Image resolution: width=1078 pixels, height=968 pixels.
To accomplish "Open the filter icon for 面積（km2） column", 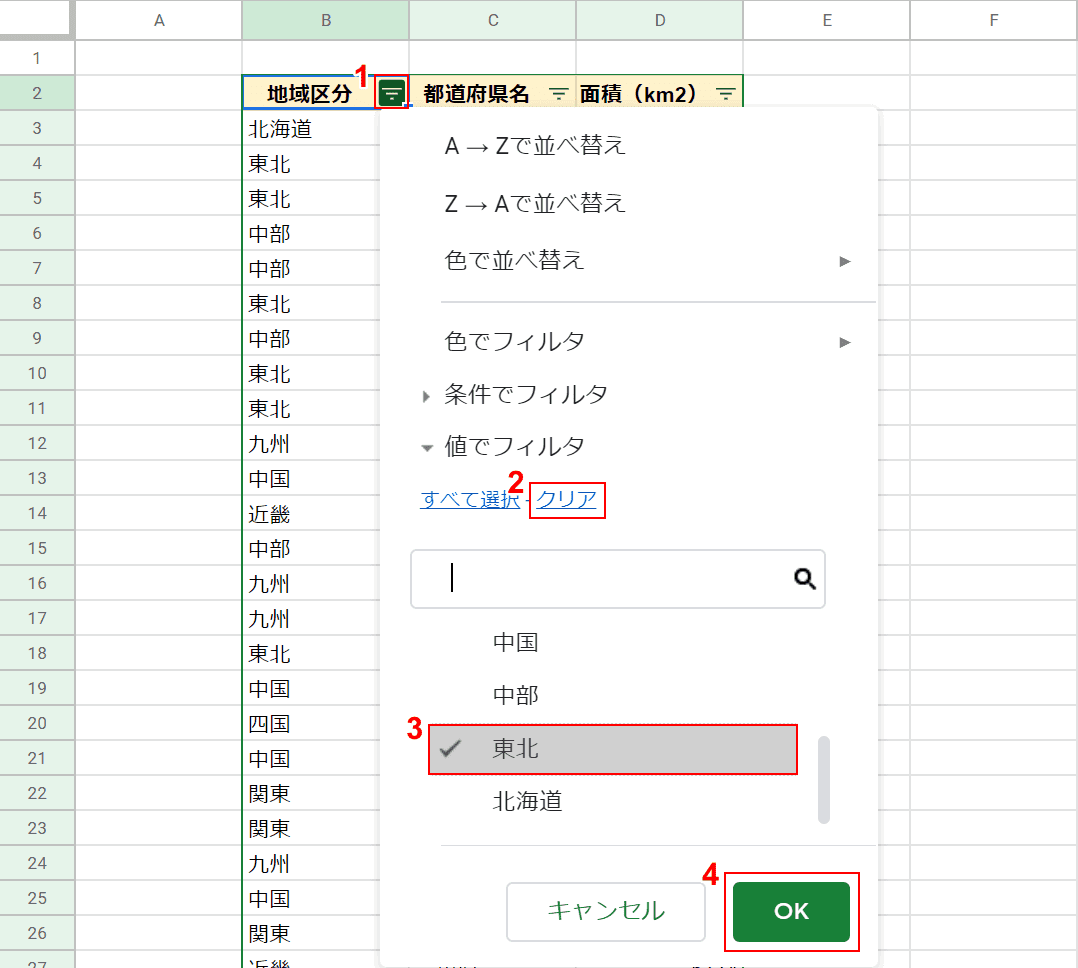I will tap(725, 94).
